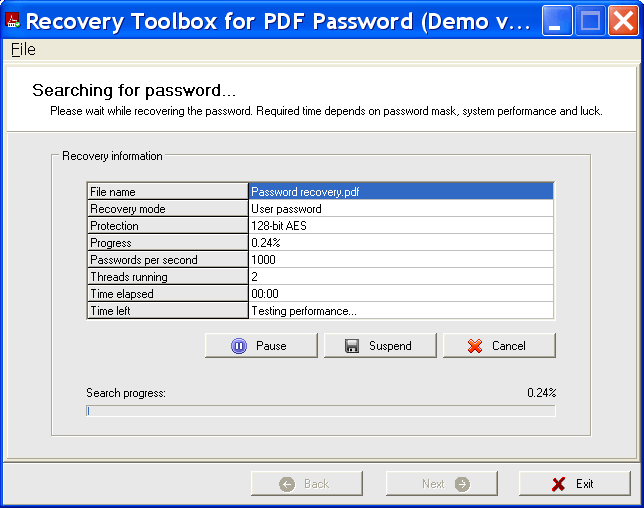Click the 'Time left' row label

[x=168, y=311]
